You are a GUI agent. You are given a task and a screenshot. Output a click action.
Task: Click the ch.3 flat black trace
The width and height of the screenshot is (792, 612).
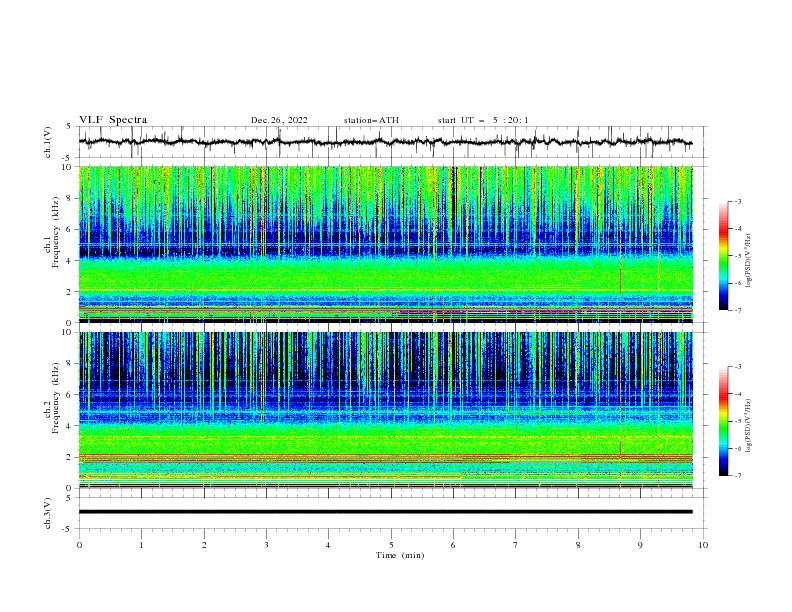coord(385,512)
